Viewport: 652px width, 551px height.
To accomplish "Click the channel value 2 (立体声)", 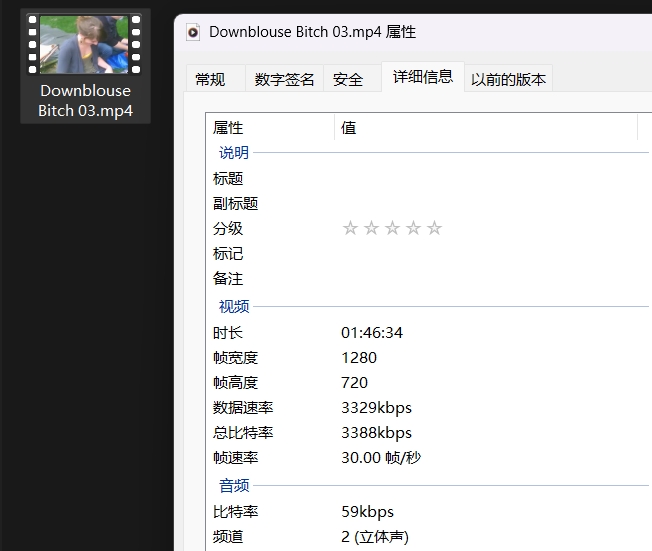I will click(375, 537).
